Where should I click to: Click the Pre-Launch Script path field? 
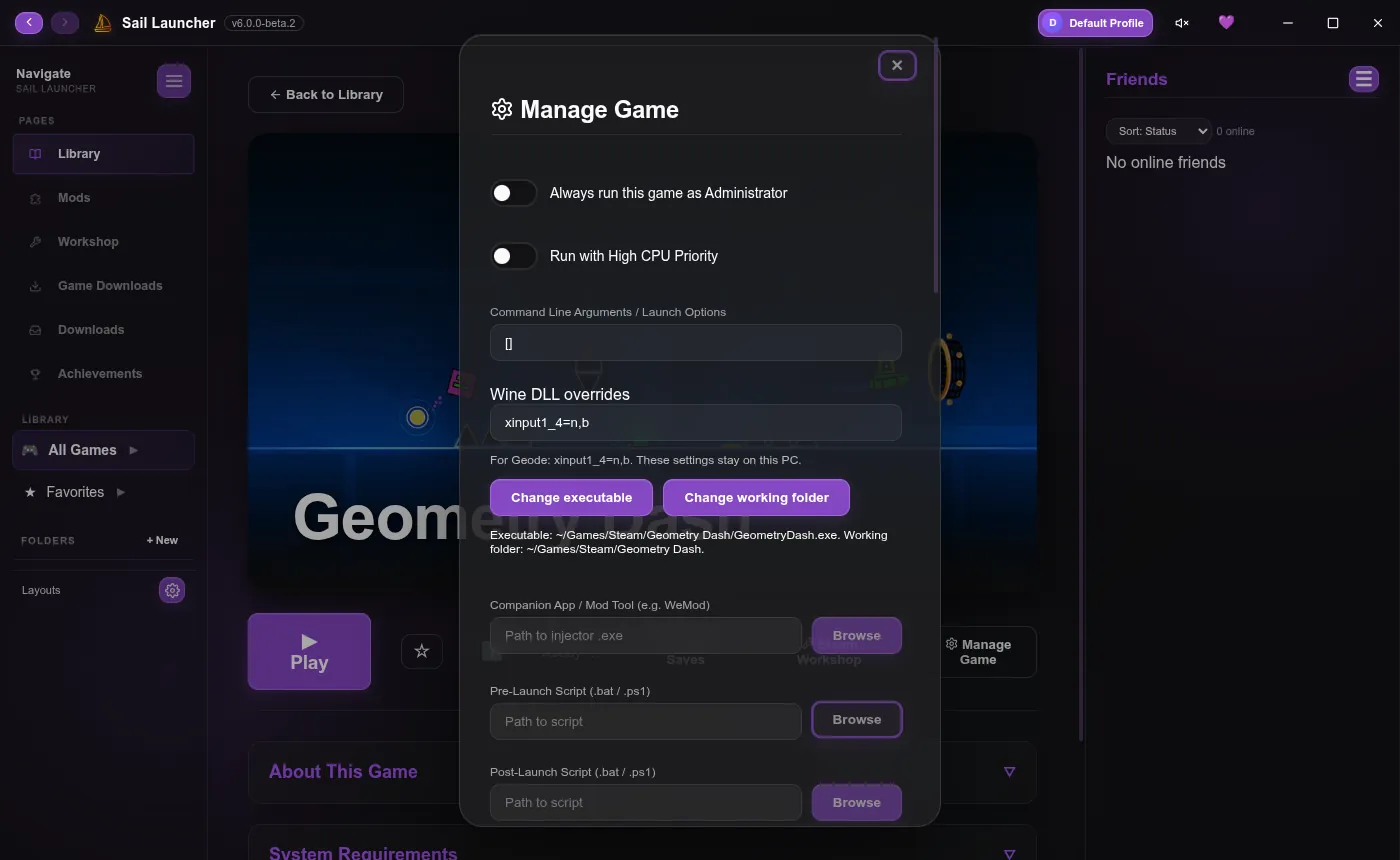pyautogui.click(x=645, y=721)
